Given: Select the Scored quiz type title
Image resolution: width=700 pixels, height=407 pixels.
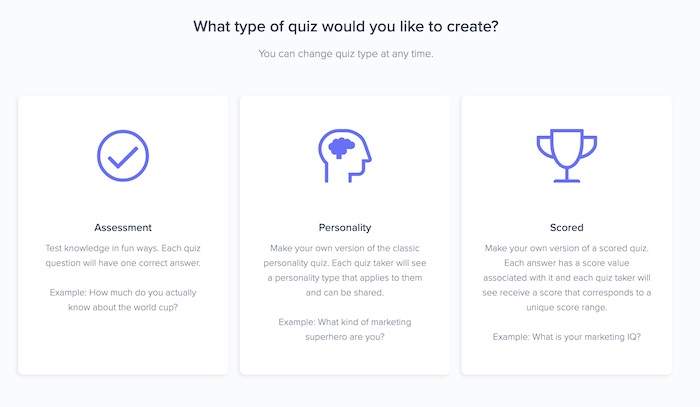Looking at the screenshot, I should pos(567,228).
